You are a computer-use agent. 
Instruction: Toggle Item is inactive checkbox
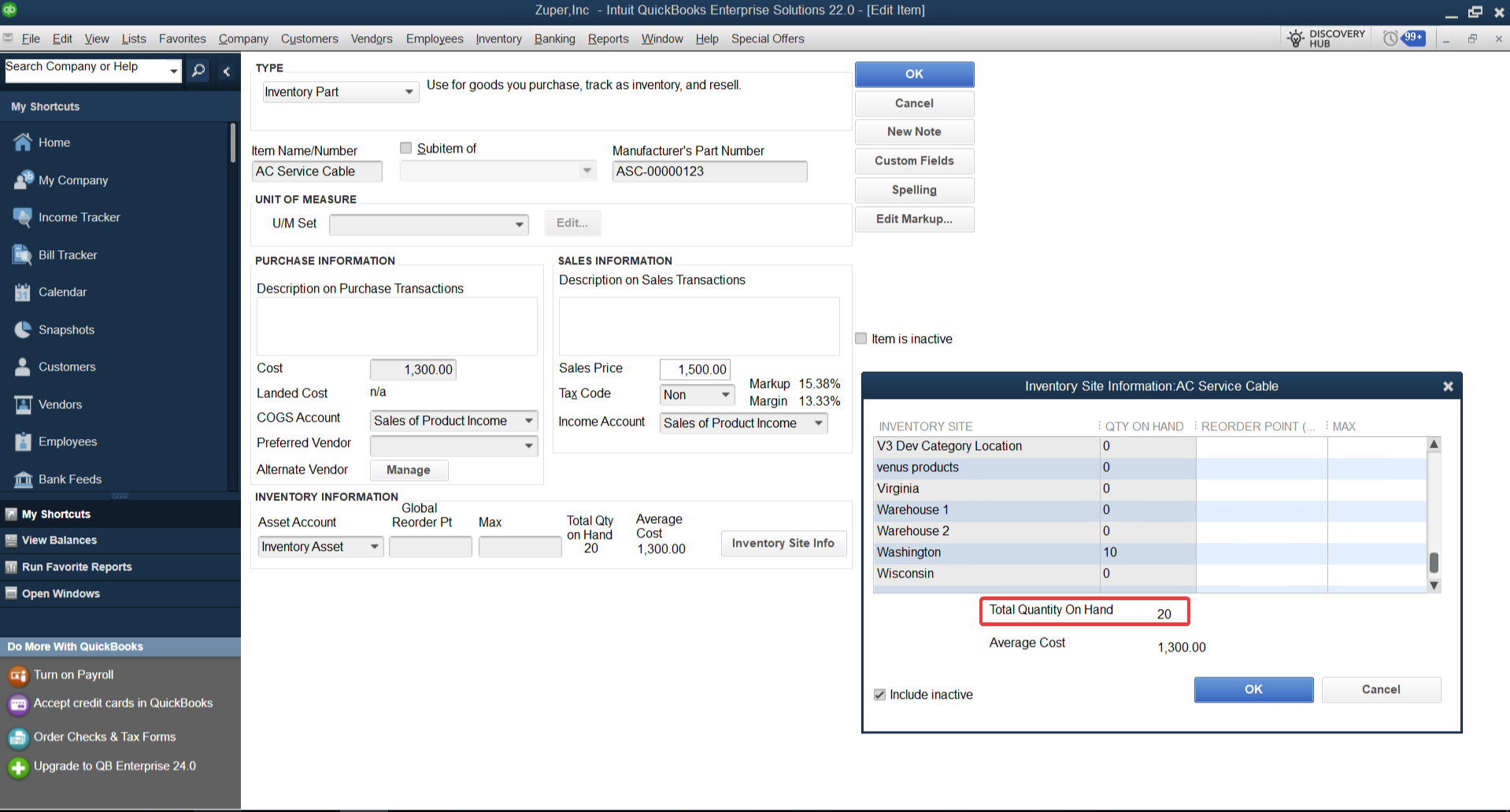(861, 338)
